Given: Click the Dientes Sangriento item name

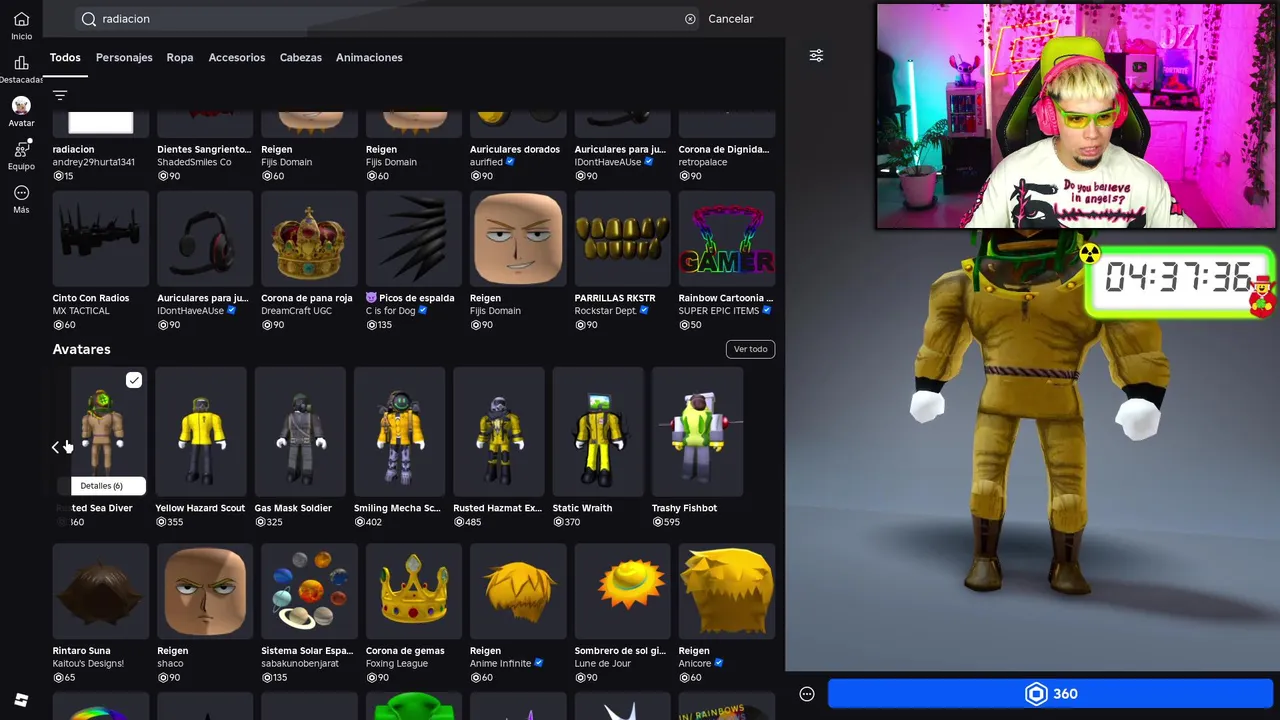Looking at the screenshot, I should pos(204,149).
